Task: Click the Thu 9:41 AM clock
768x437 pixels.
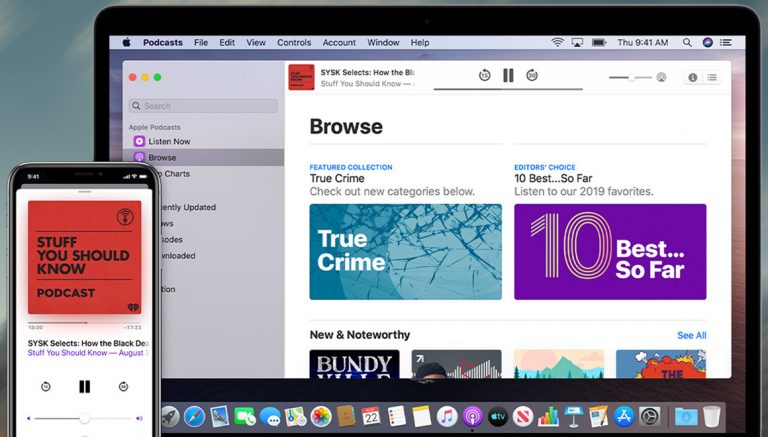Action: click(643, 43)
